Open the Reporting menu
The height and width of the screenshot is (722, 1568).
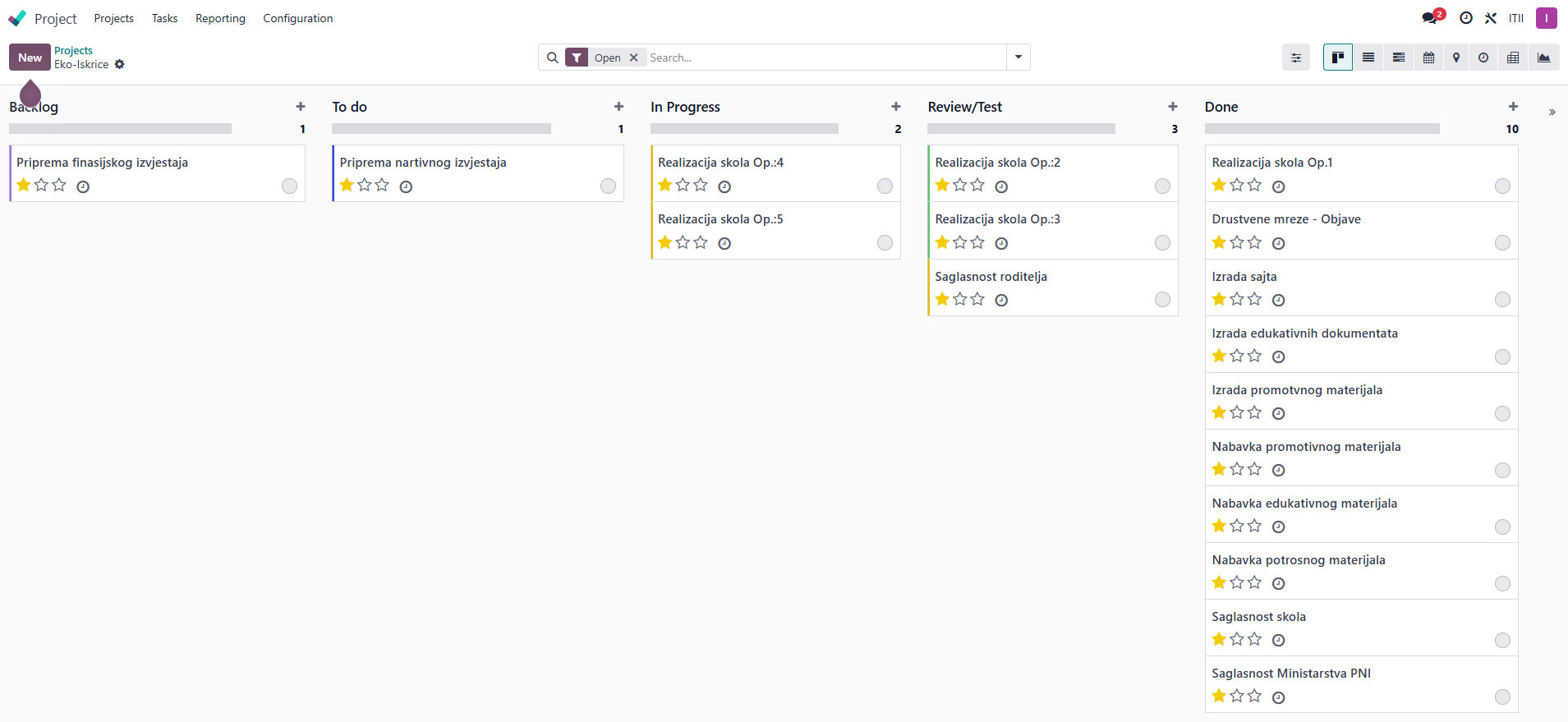[x=220, y=18]
